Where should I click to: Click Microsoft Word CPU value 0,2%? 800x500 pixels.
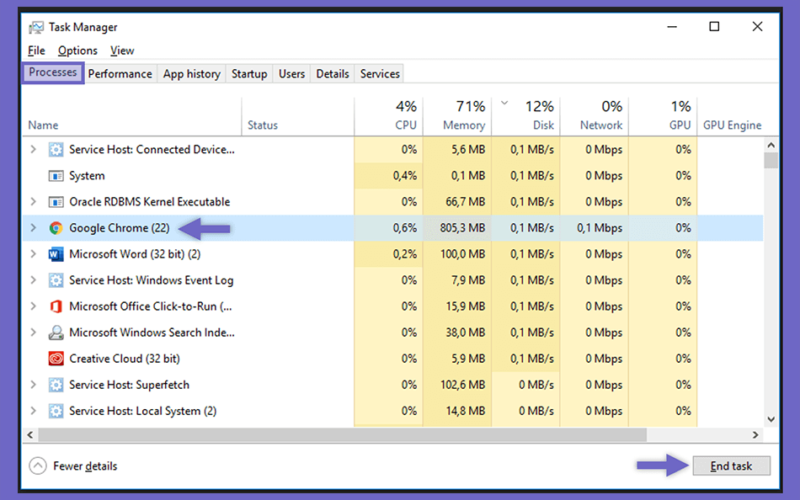405,254
